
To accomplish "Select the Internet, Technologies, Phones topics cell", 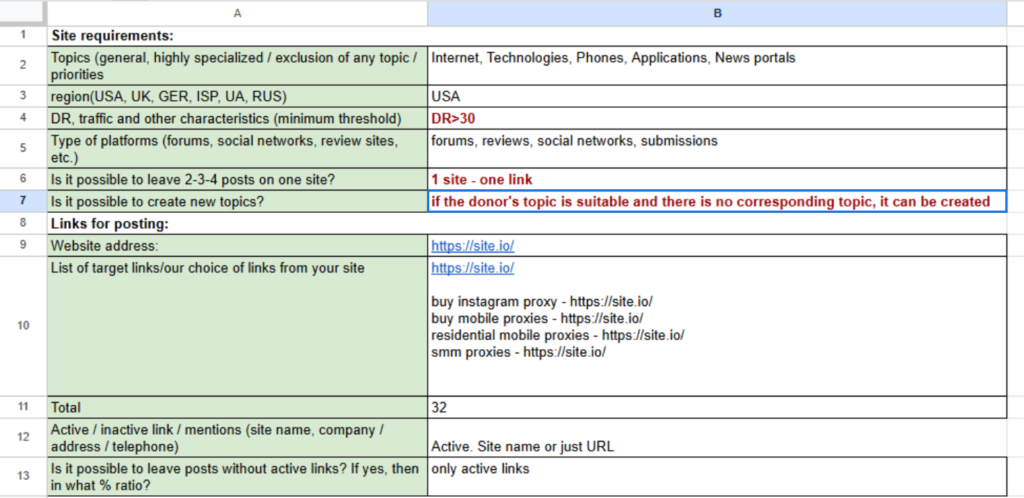I will click(x=717, y=65).
